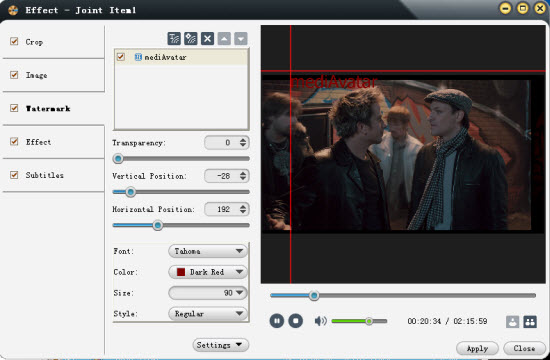Select the mediAvatar row in watermark list
This screenshot has width=550, height=360.
pyautogui.click(x=181, y=57)
